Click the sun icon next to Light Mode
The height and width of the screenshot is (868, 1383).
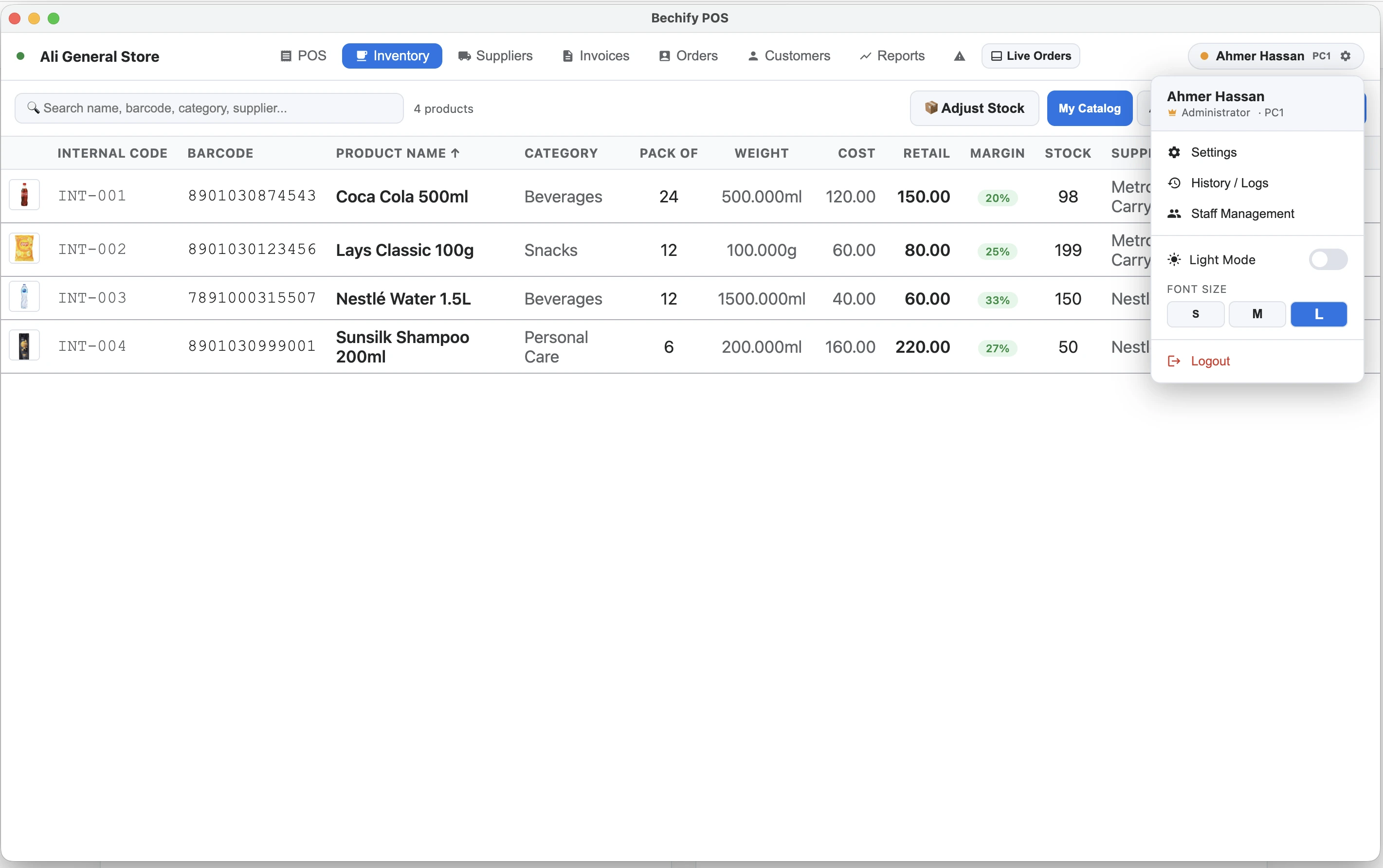1174,259
